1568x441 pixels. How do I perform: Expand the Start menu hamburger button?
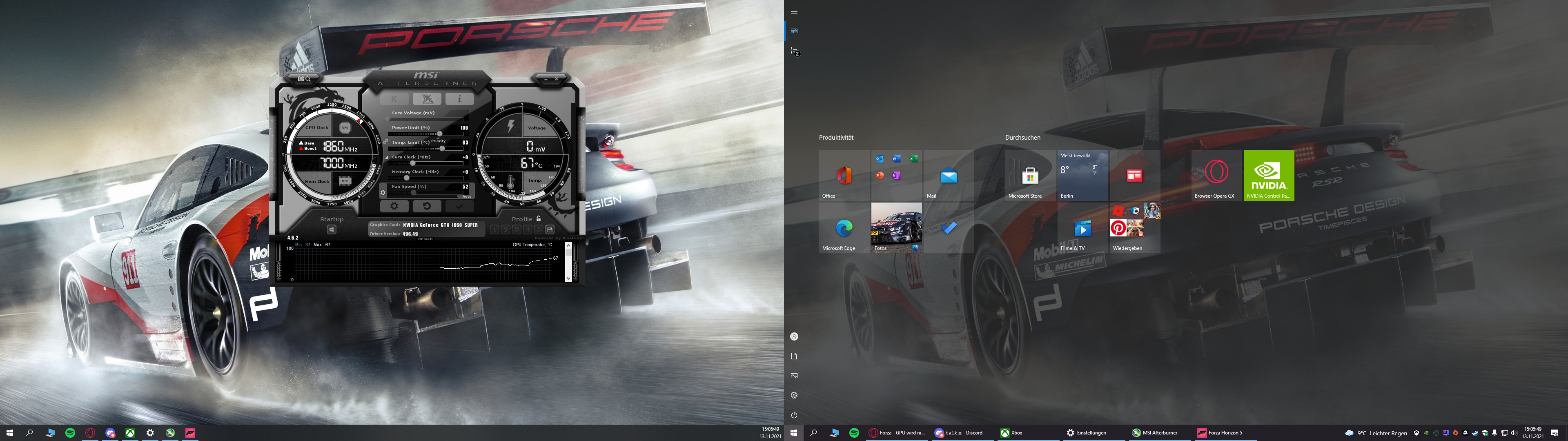(794, 11)
